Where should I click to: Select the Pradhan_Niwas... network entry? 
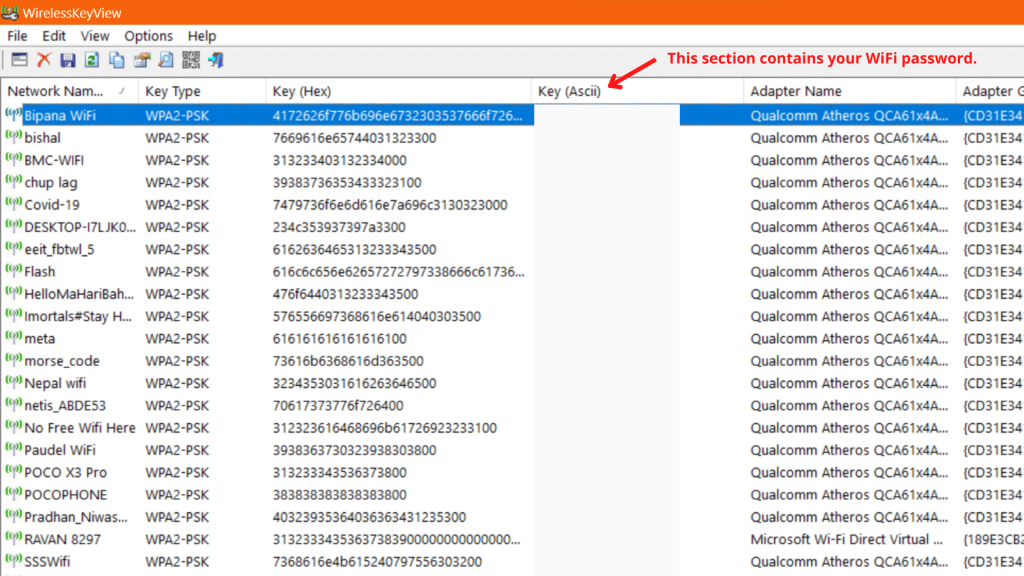[x=76, y=517]
